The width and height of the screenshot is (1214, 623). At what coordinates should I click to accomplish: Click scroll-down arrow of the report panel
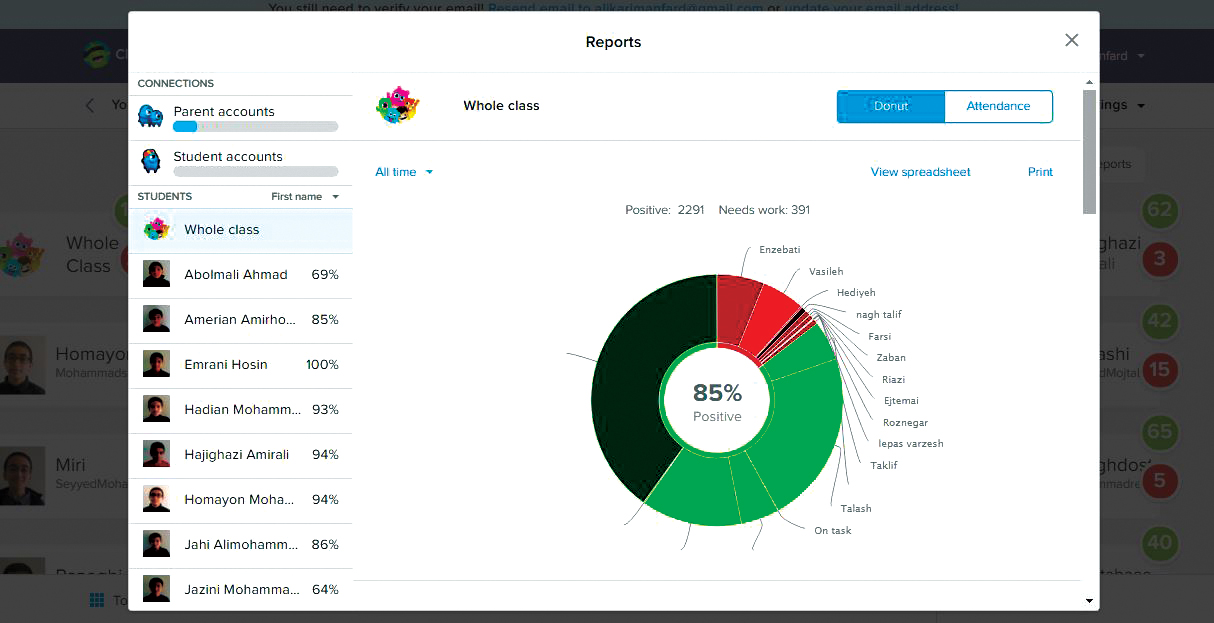(x=1089, y=600)
